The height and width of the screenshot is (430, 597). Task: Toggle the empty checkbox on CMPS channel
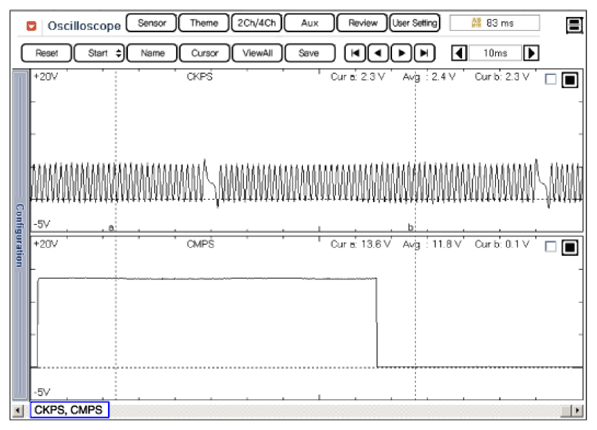click(551, 247)
